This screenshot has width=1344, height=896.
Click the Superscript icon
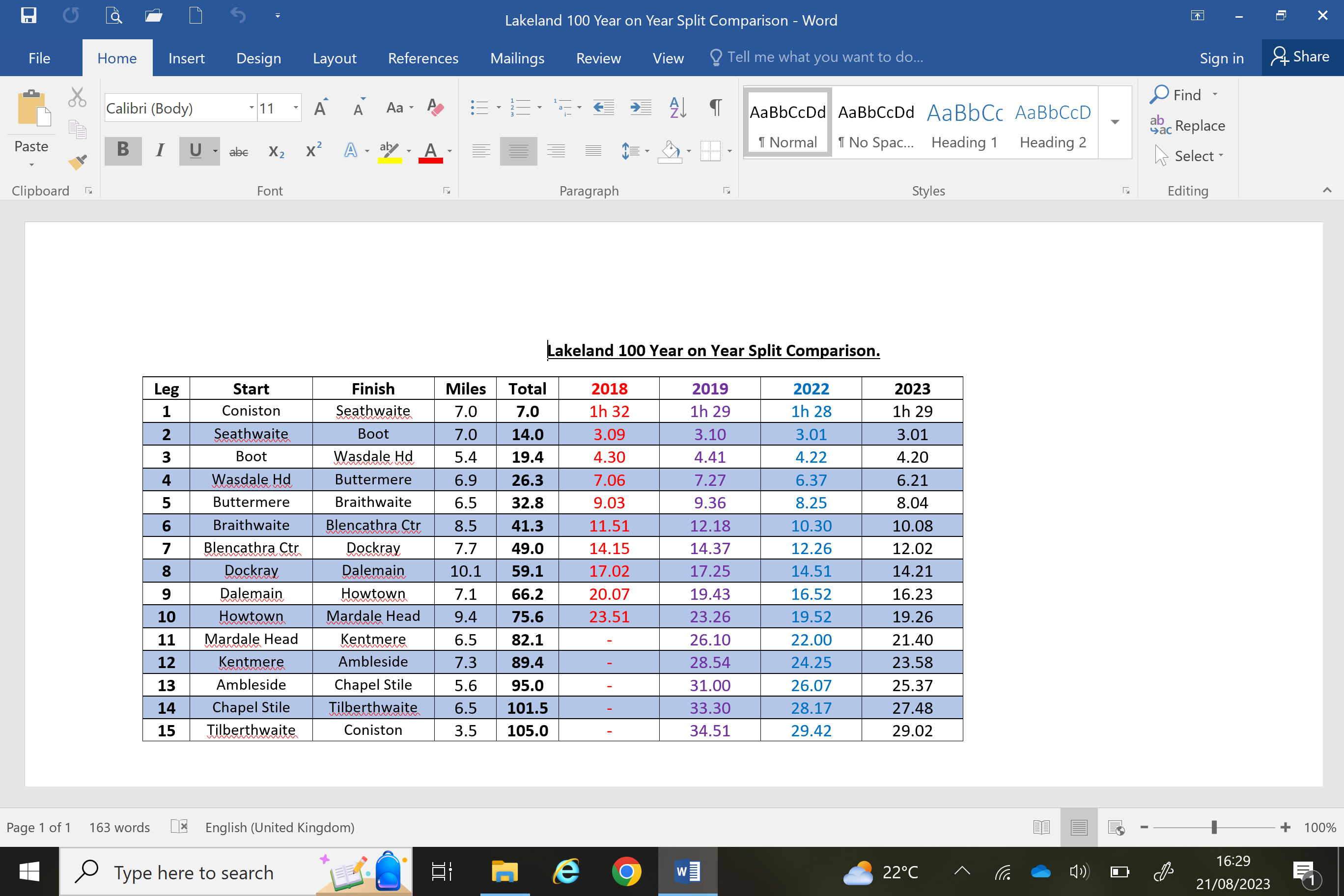point(314,150)
